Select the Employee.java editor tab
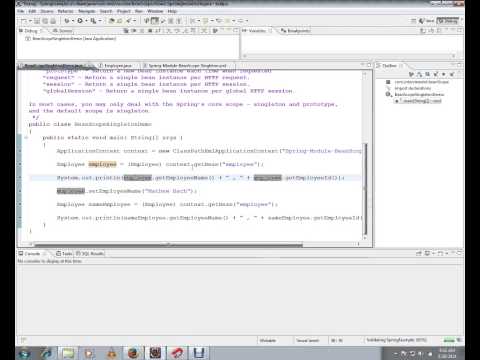Image resolution: width=480 pixels, height=360 pixels. coord(115,66)
